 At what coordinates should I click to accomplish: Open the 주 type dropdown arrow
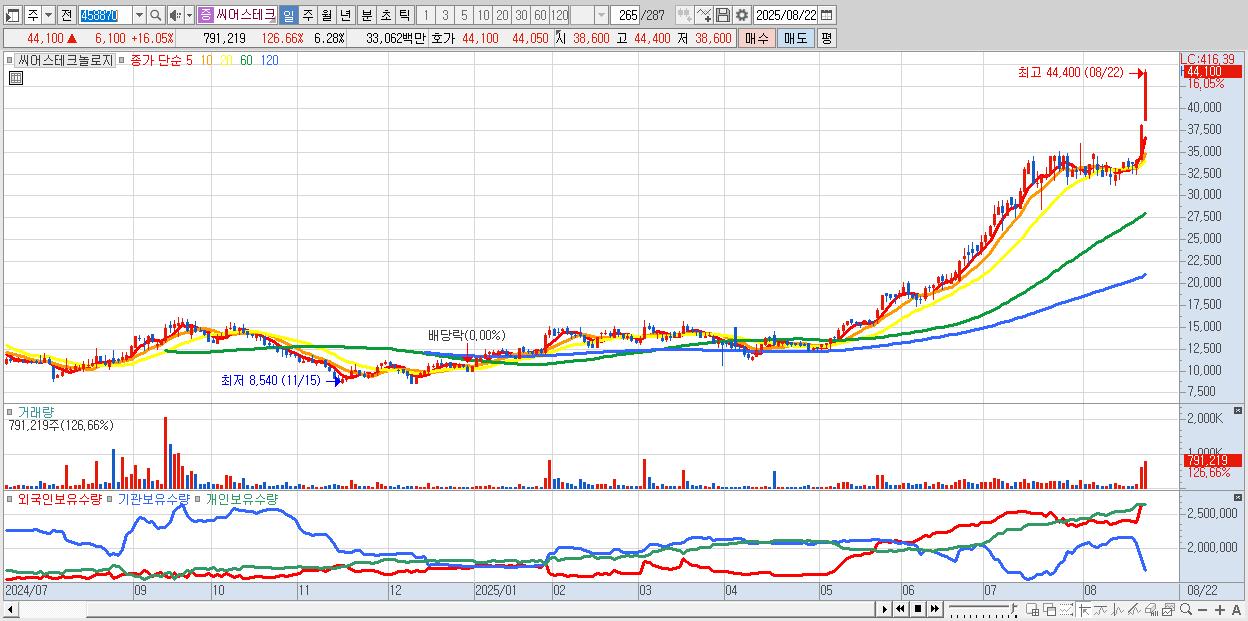click(x=49, y=15)
